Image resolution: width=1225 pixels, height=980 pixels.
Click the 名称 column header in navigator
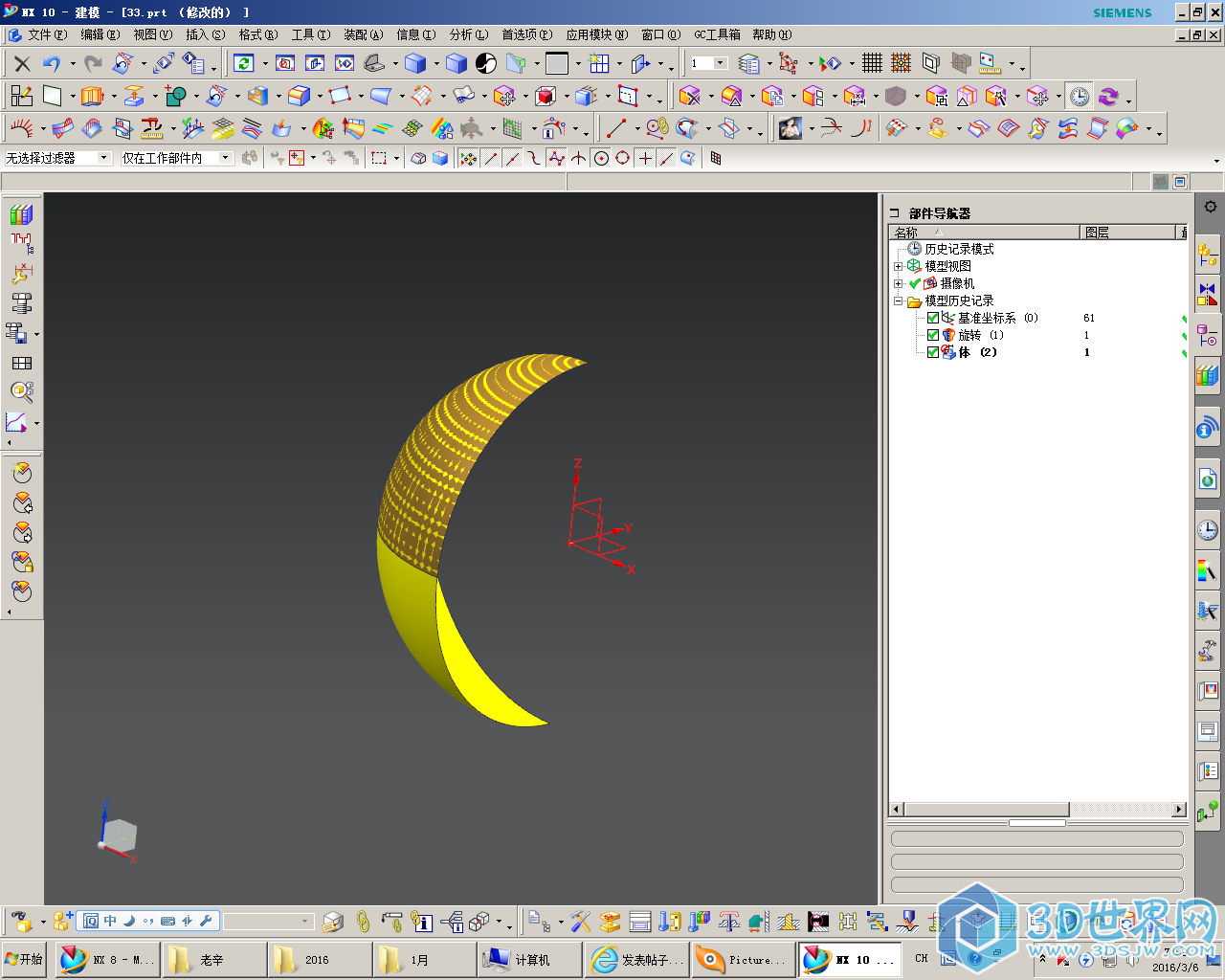(x=984, y=233)
